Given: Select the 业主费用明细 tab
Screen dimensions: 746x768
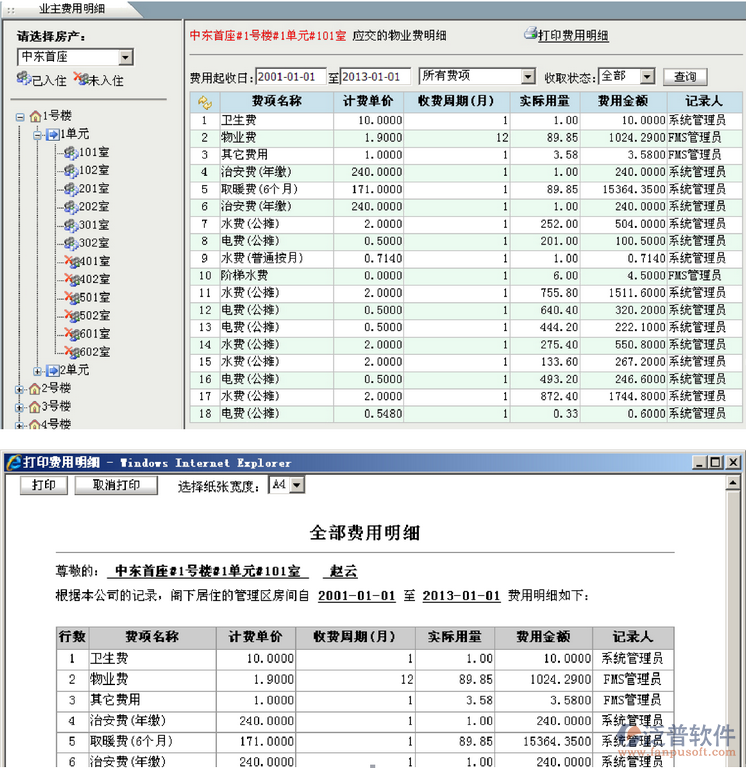Looking at the screenshot, I should coord(72,9).
